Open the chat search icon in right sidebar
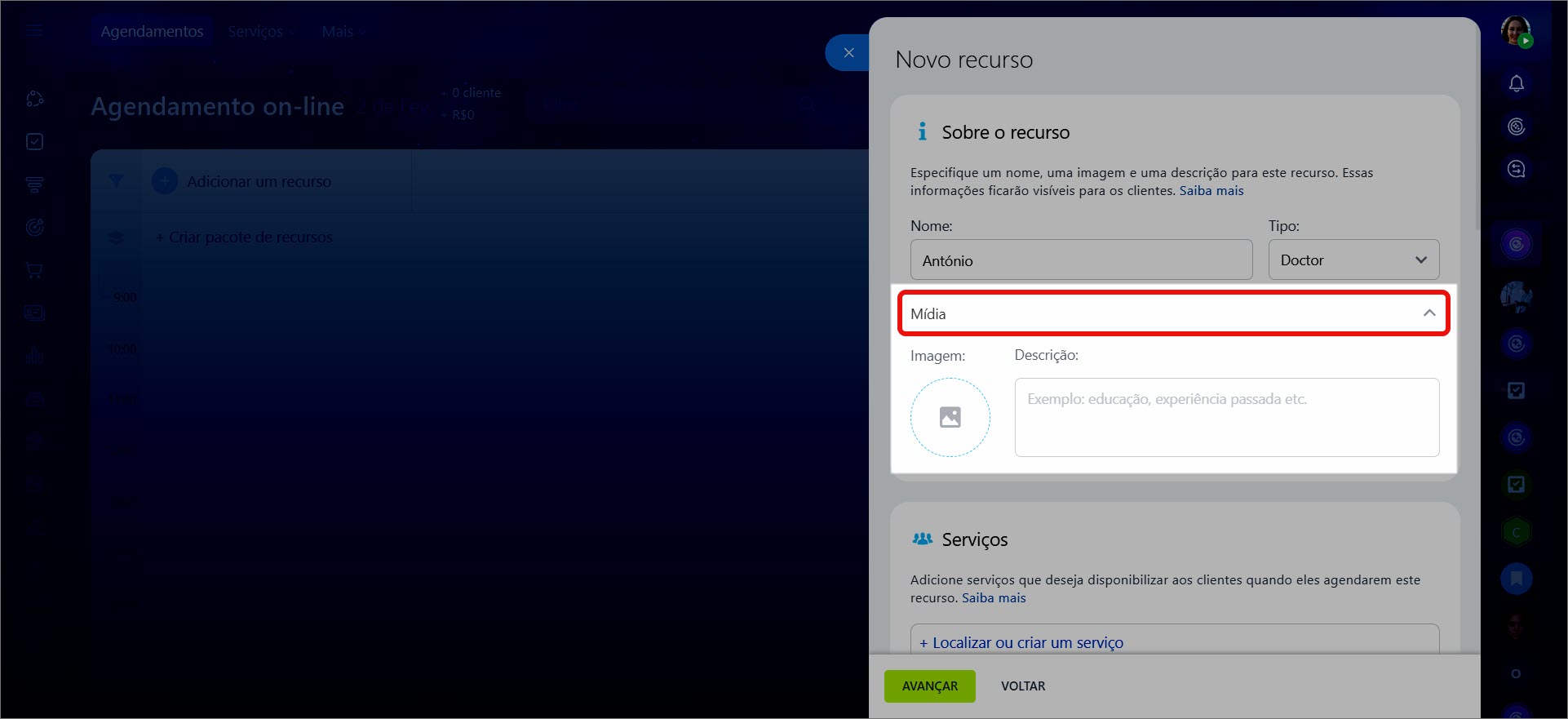 [x=1516, y=169]
